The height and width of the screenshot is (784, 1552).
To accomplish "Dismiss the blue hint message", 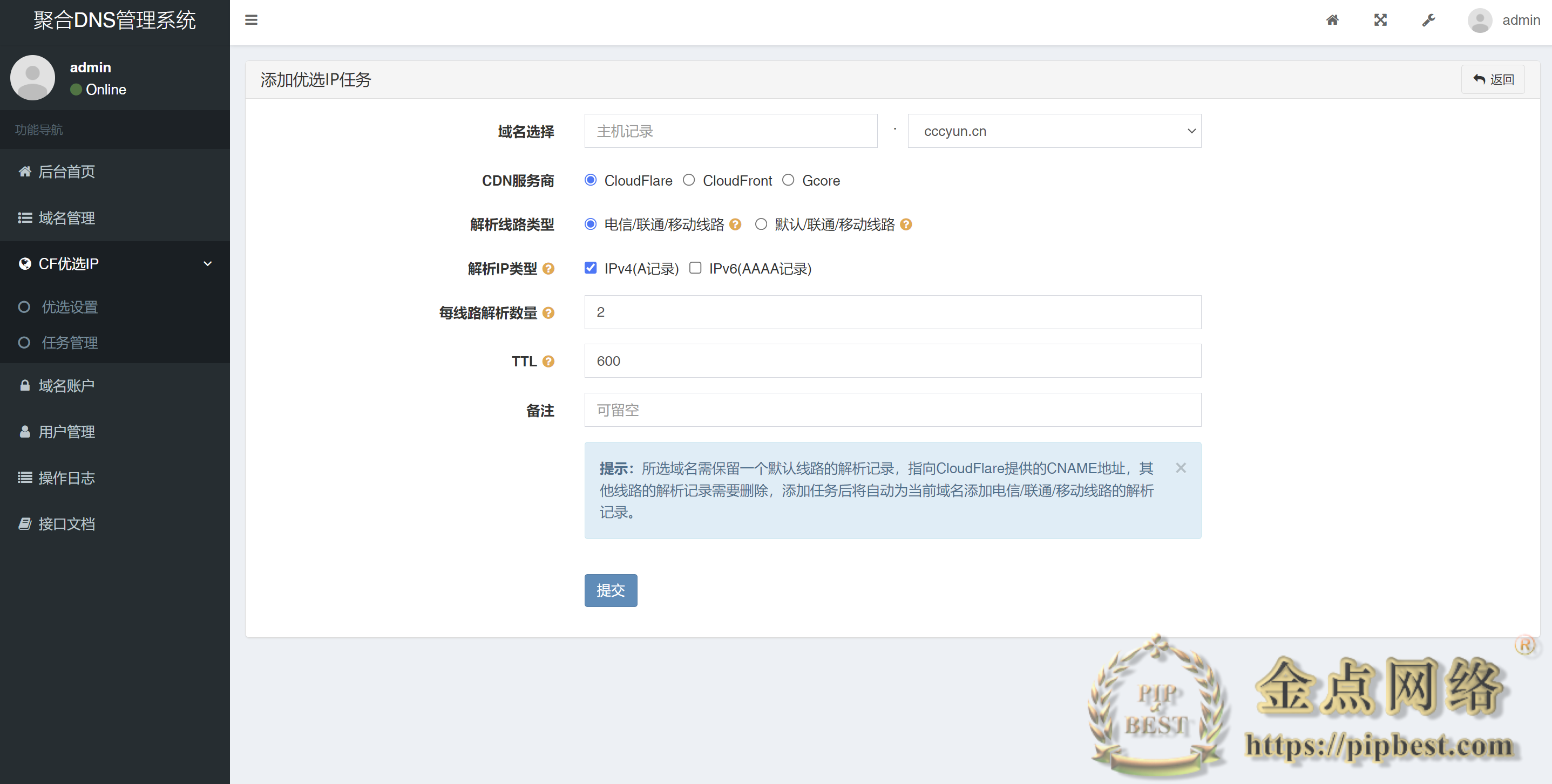I will [1180, 468].
